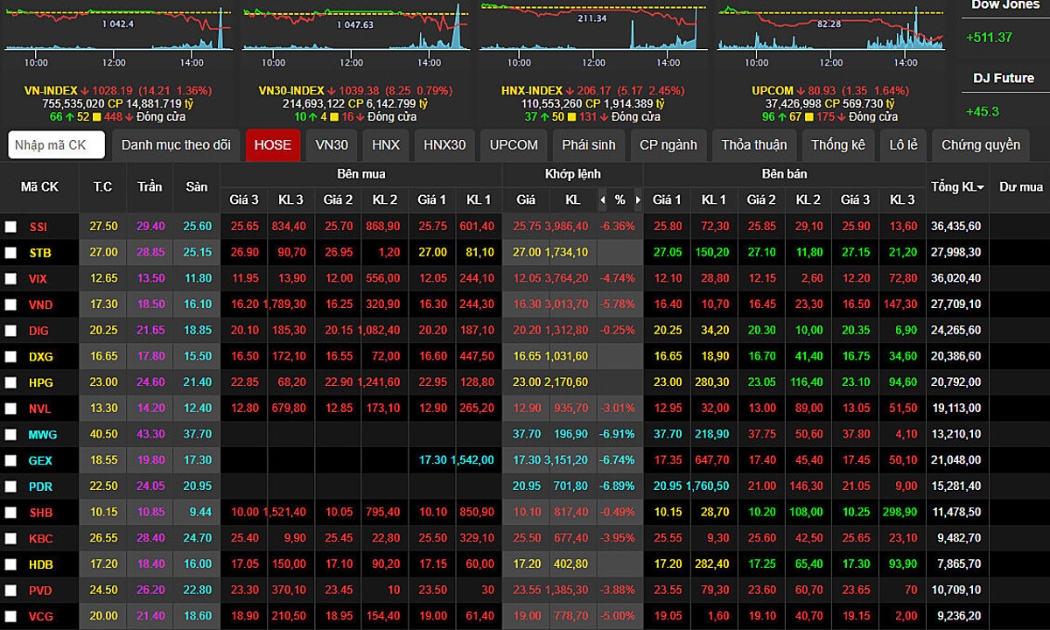The width and height of the screenshot is (1050, 630).
Task: Open the Thỏa thuận view
Action: 754,145
